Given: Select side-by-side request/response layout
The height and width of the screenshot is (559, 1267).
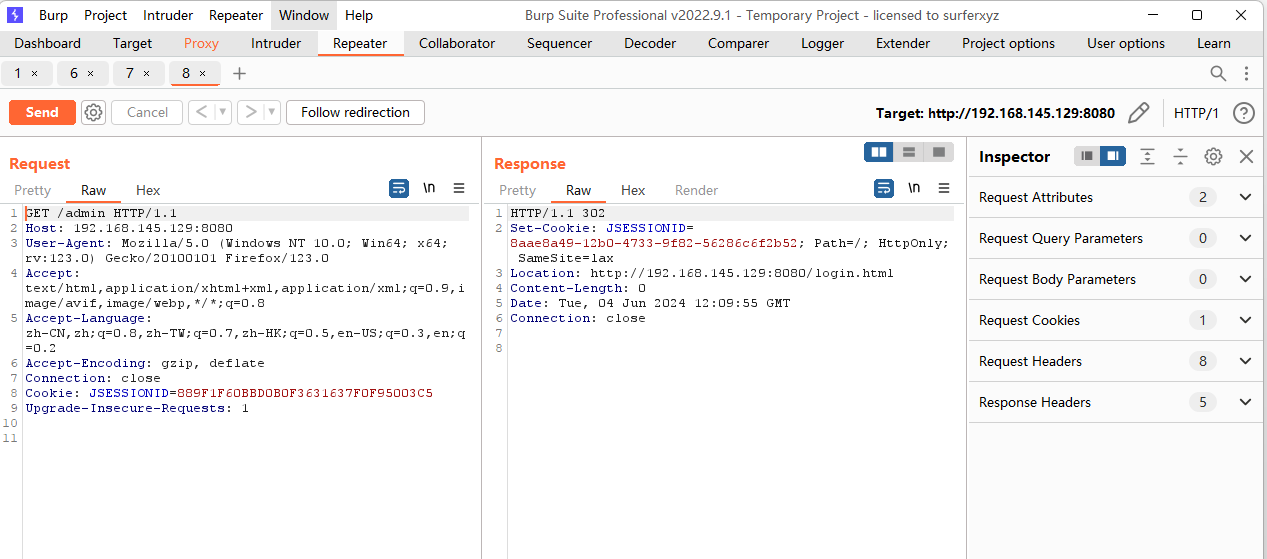Looking at the screenshot, I should (x=879, y=152).
